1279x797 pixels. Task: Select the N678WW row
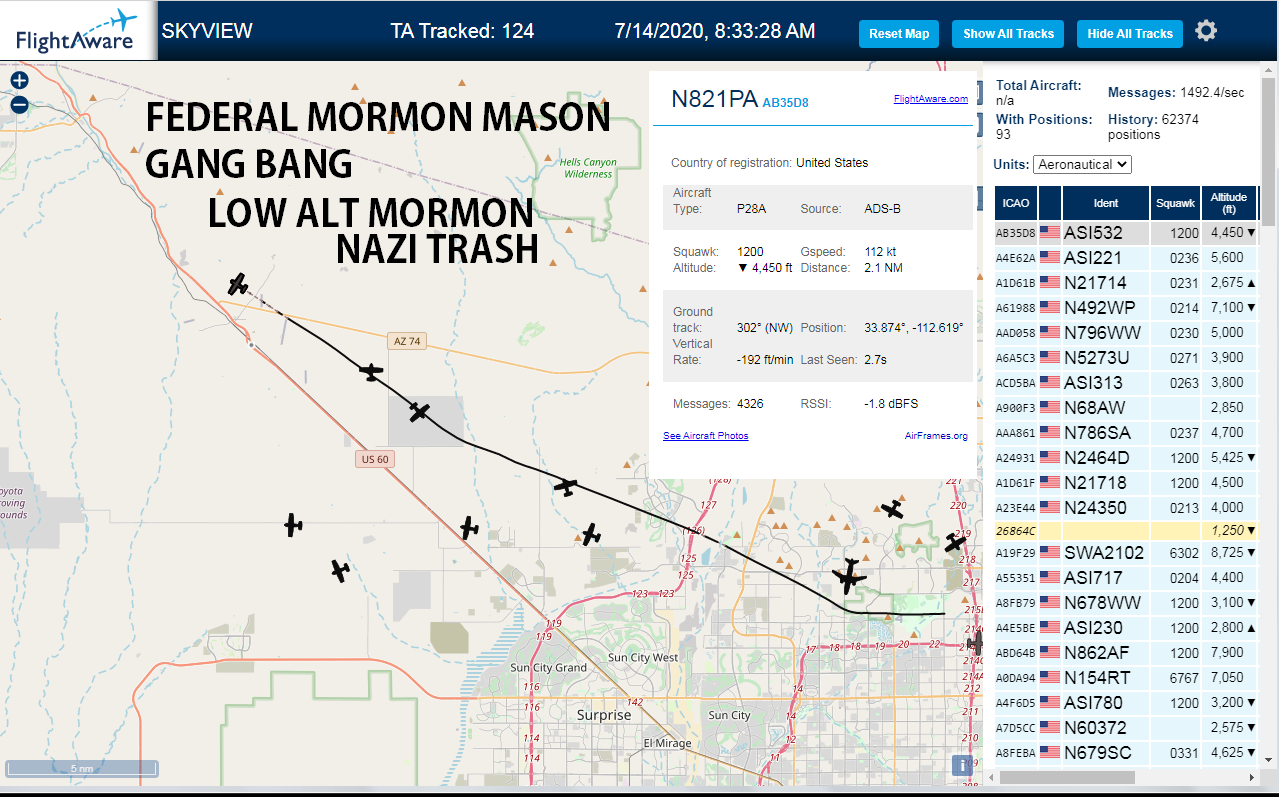(x=1126, y=603)
